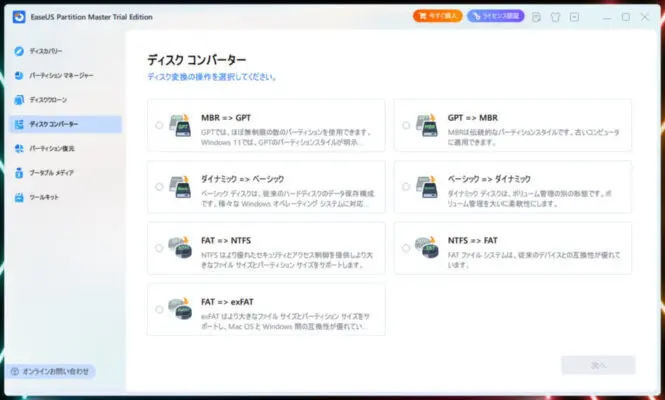Click the Dynamic => Basic (ダイナミック => ベーシック) disk icon
This screenshot has height=400, width=665.
[x=180, y=187]
